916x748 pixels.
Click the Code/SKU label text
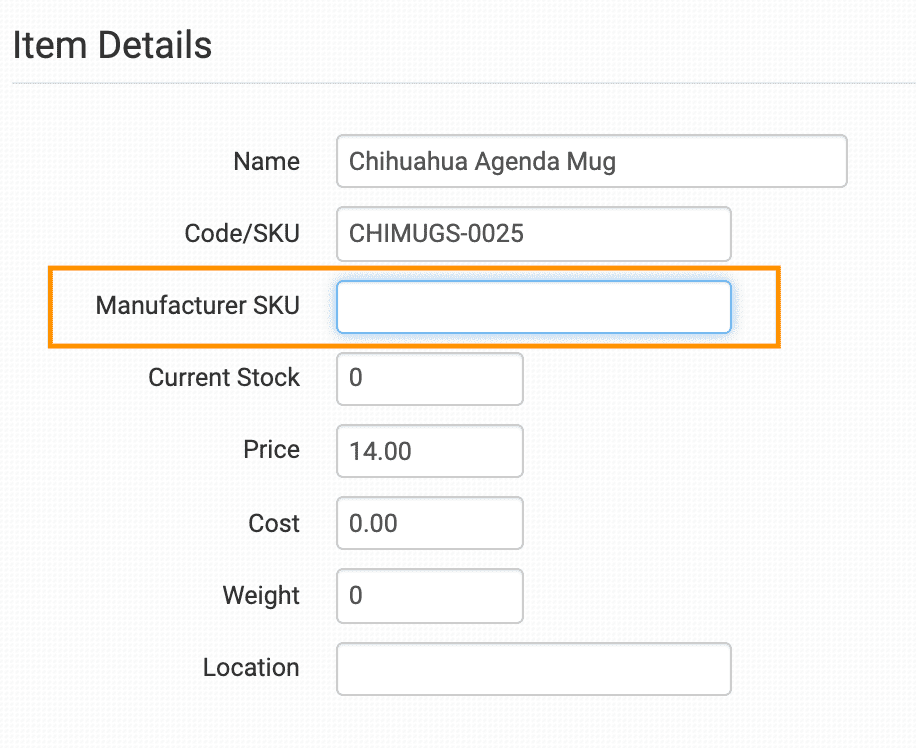pos(242,234)
